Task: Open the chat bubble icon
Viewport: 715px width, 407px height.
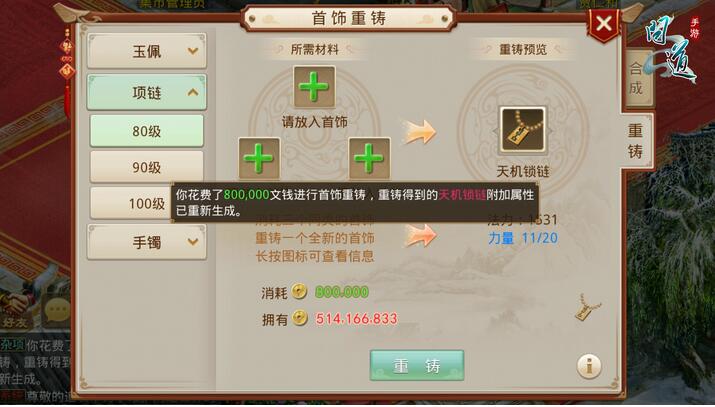Action: click(58, 309)
